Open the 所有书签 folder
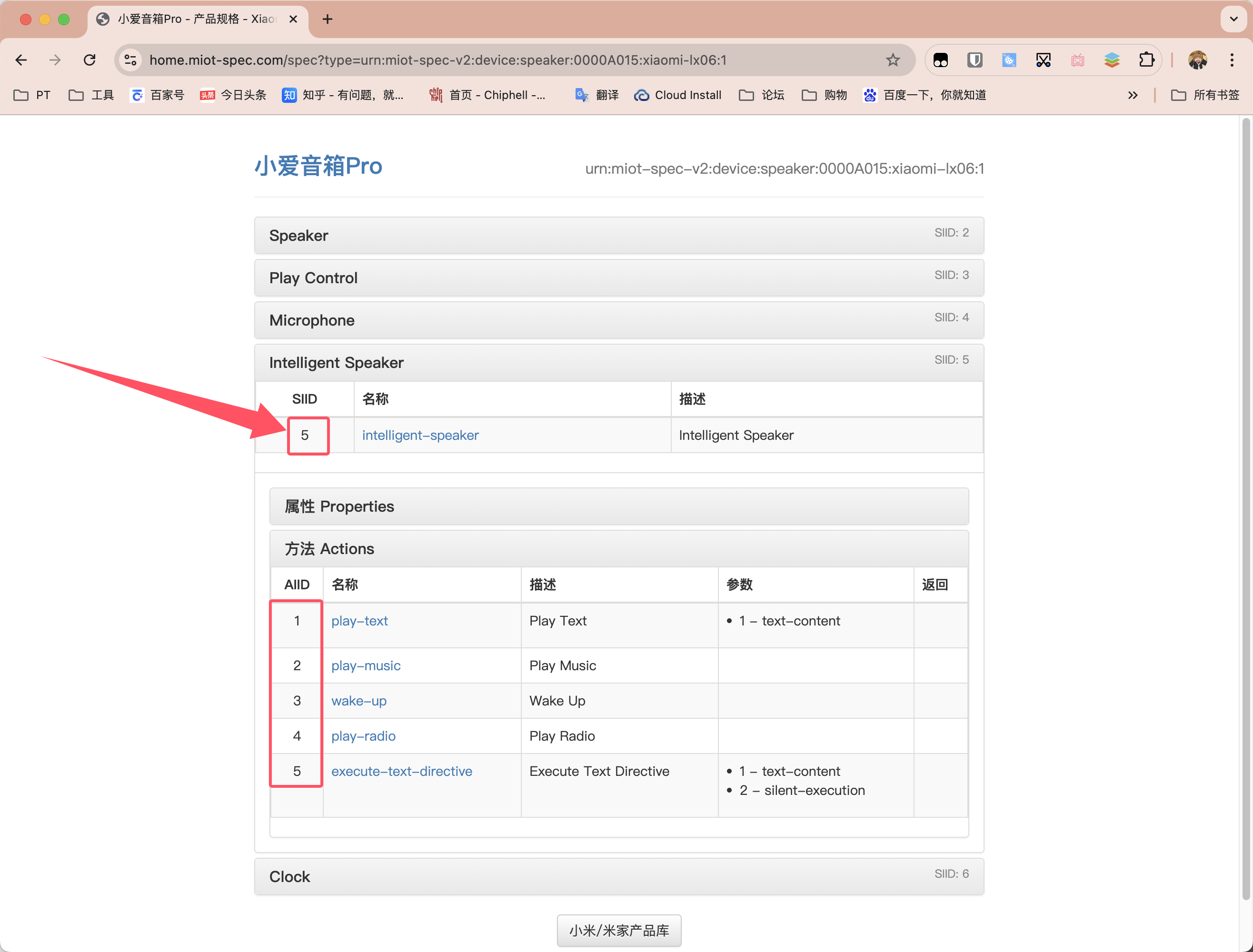The image size is (1253, 952). [x=1205, y=95]
